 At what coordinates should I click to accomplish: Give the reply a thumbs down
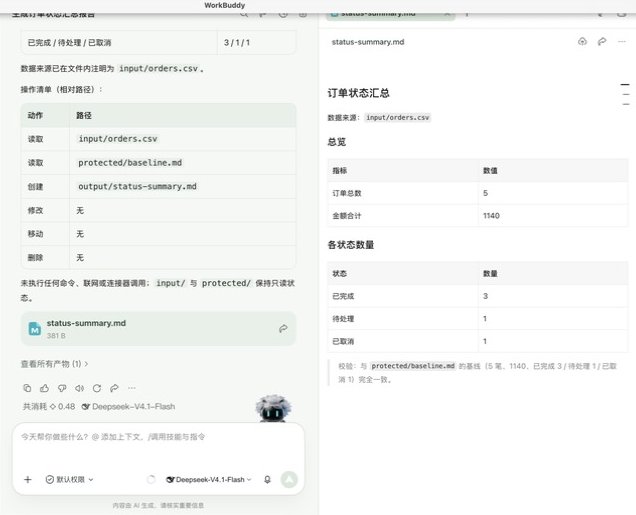[62, 388]
